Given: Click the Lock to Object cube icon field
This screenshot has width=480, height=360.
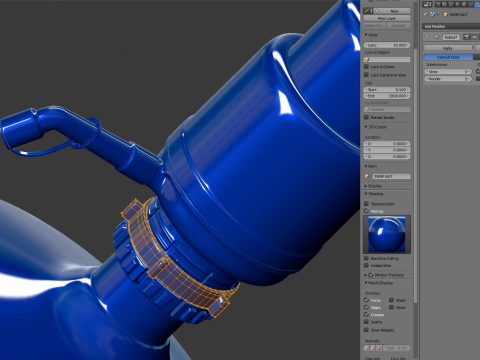Looking at the screenshot, I should (387, 59).
